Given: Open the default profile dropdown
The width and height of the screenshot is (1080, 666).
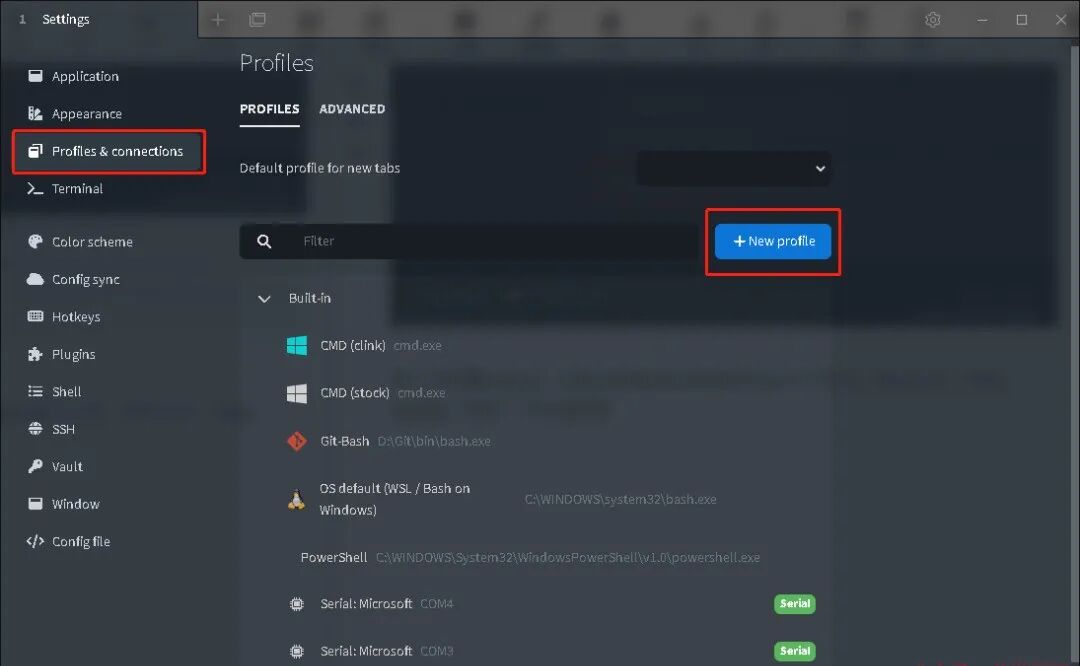Looking at the screenshot, I should pyautogui.click(x=733, y=168).
